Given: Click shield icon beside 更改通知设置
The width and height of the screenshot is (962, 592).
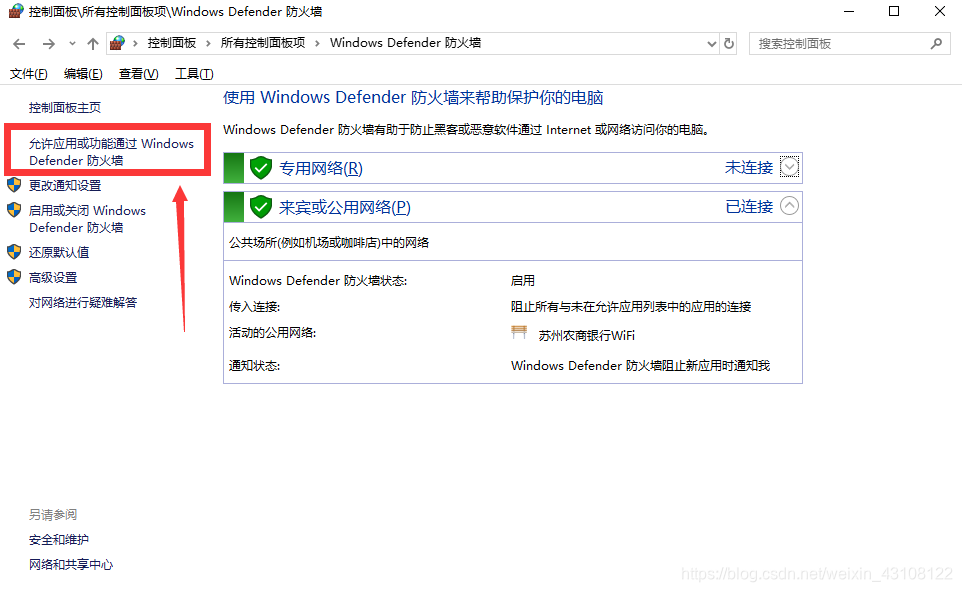Looking at the screenshot, I should point(14,185).
